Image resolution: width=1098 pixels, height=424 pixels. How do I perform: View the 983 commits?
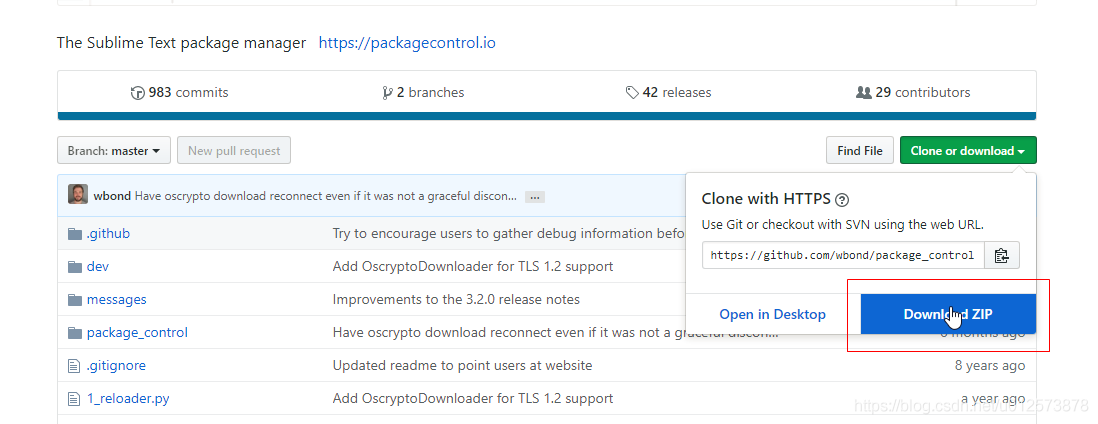click(180, 93)
